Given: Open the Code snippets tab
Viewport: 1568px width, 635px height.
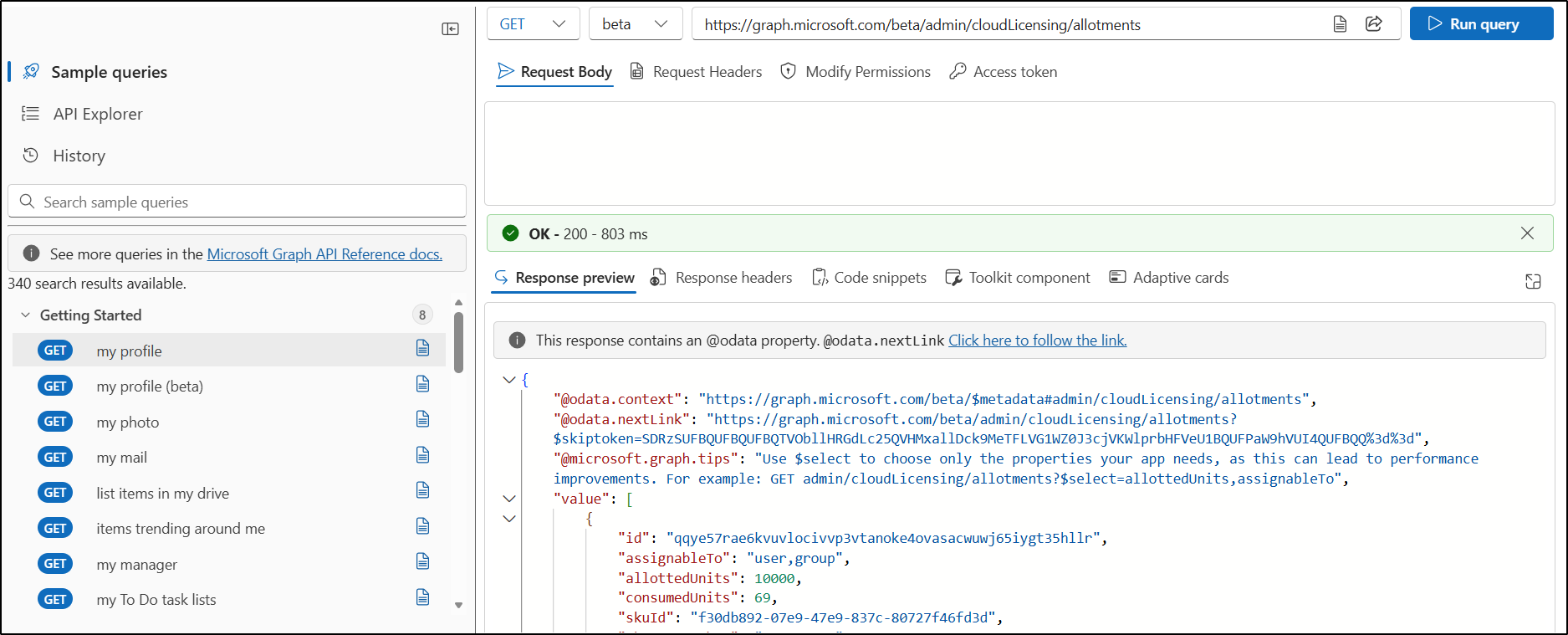Looking at the screenshot, I should (x=869, y=278).
